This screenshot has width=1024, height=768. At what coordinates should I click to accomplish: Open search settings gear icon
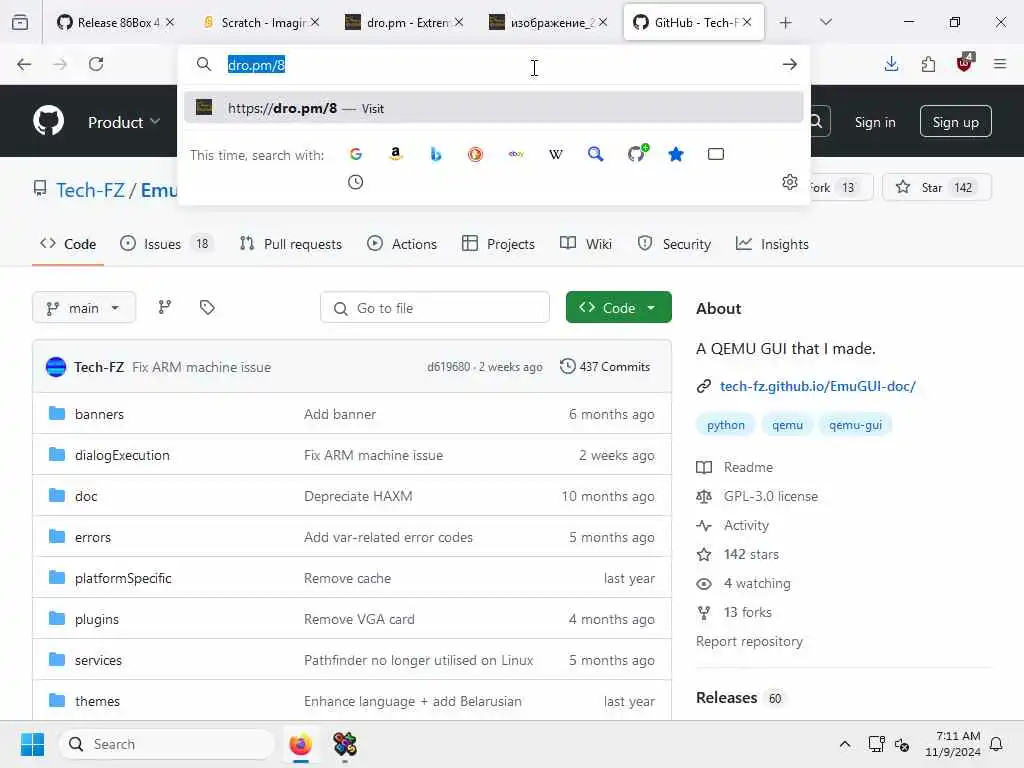[790, 182]
